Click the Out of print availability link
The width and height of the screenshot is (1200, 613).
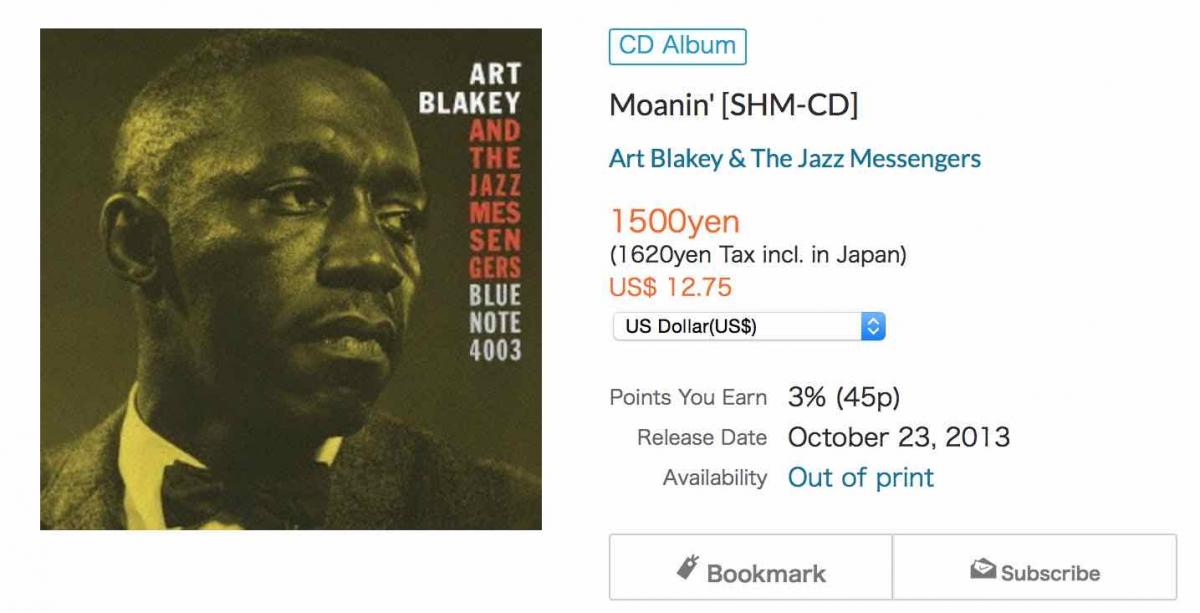(860, 477)
